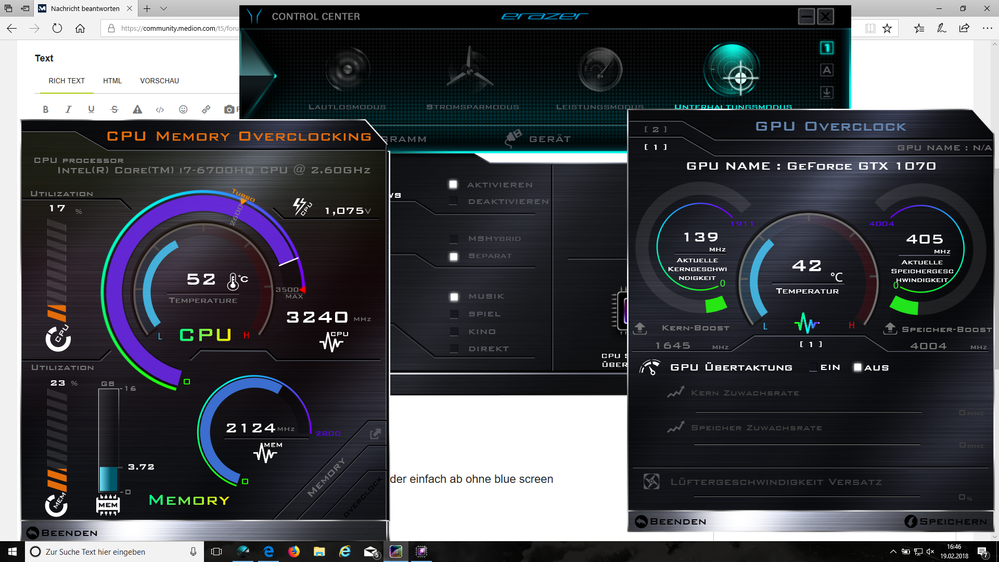Click the Kern-Boost upload arrow icon
The image size is (999, 562).
pyautogui.click(x=641, y=328)
